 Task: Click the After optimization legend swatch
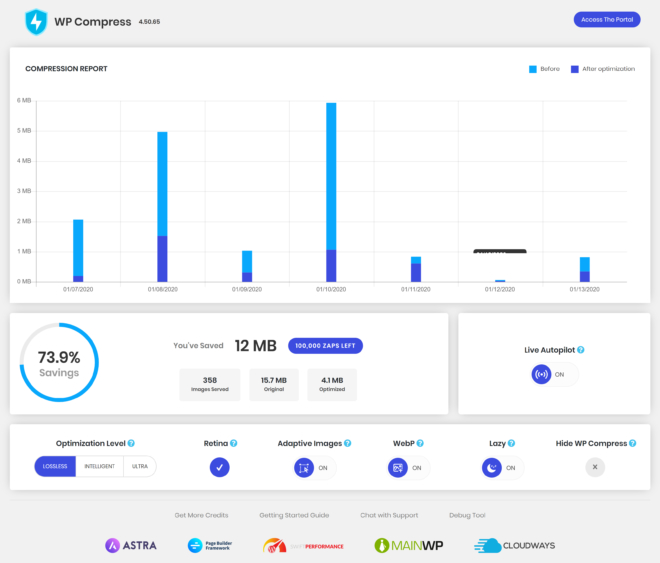[575, 69]
